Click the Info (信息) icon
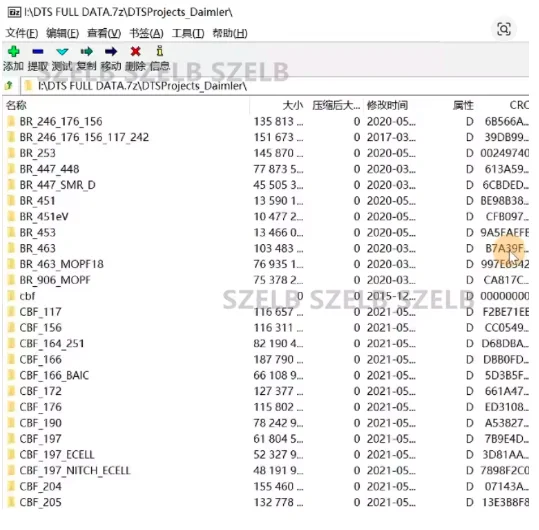Viewport: 539px width, 530px height. pos(160,51)
